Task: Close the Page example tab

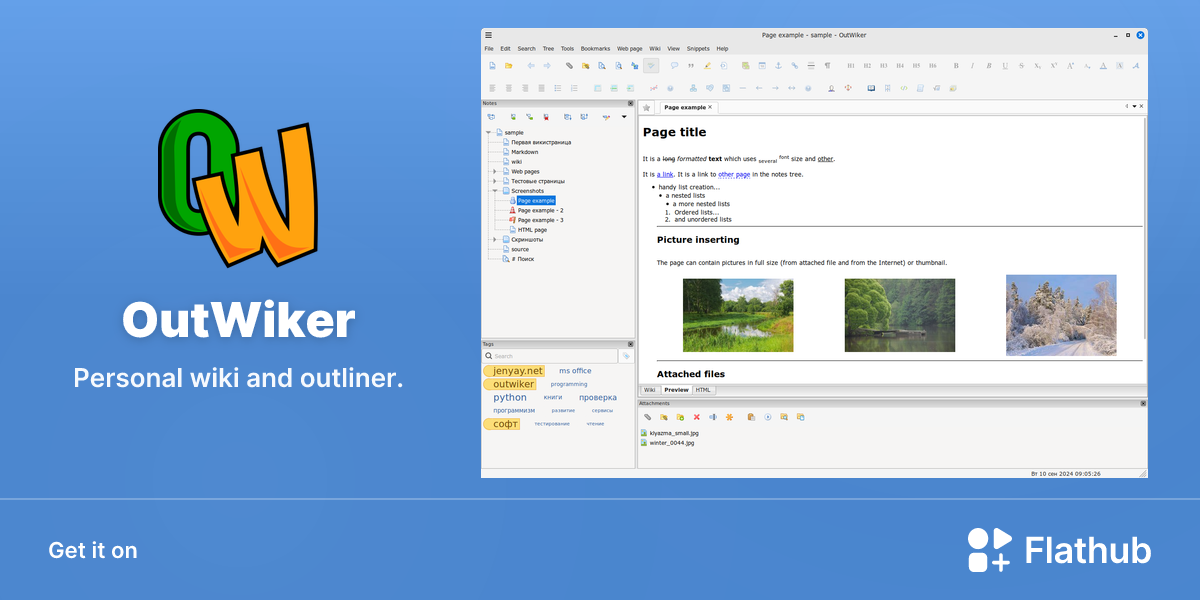Action: pyautogui.click(x=710, y=107)
